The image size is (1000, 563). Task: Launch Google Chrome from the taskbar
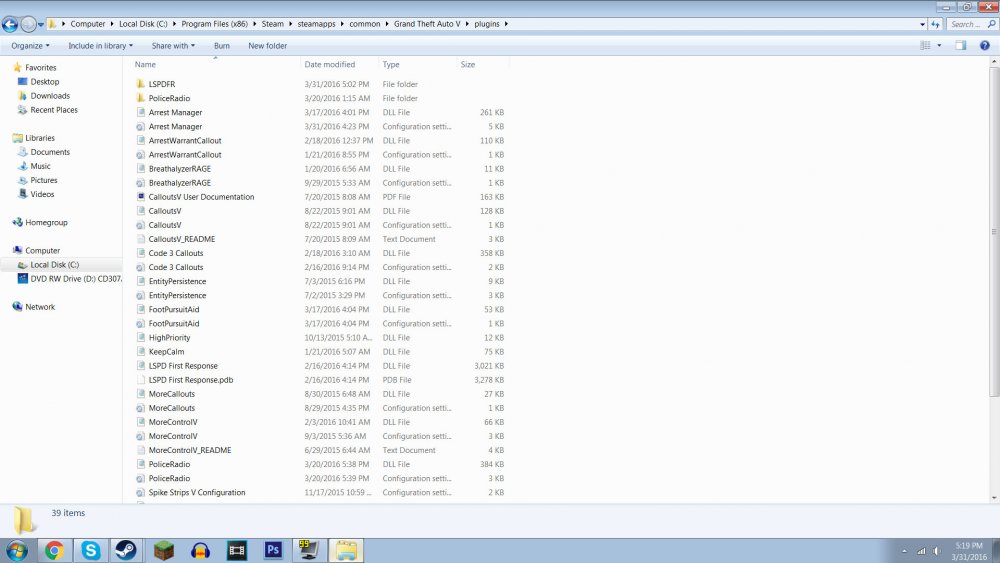pos(54,550)
